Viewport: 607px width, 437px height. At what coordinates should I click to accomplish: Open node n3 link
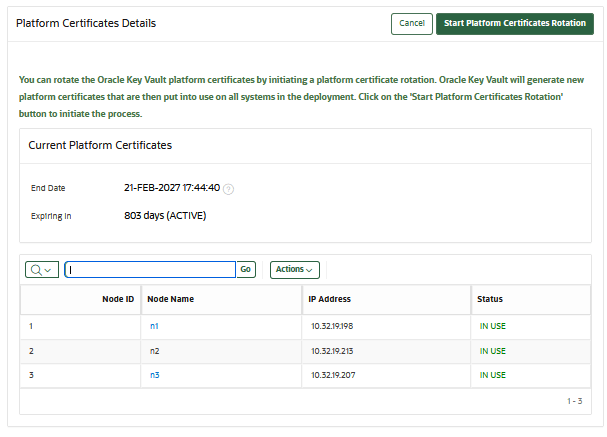point(155,375)
